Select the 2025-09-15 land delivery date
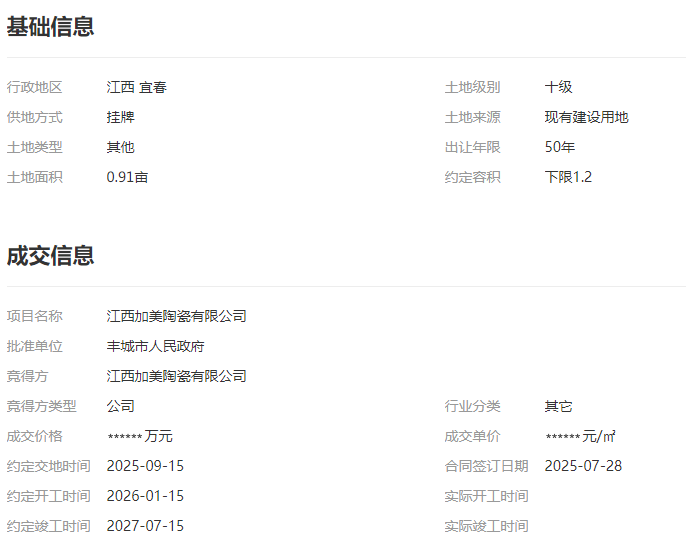The image size is (686, 553). point(146,466)
